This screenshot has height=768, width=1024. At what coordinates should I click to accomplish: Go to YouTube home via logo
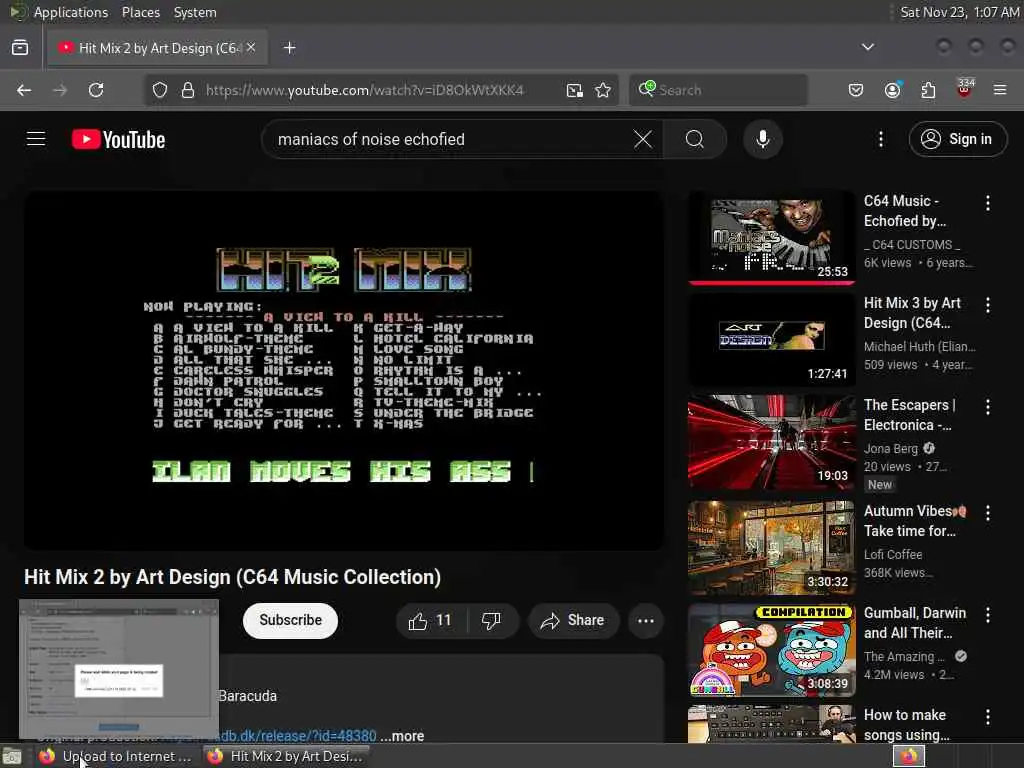click(118, 140)
